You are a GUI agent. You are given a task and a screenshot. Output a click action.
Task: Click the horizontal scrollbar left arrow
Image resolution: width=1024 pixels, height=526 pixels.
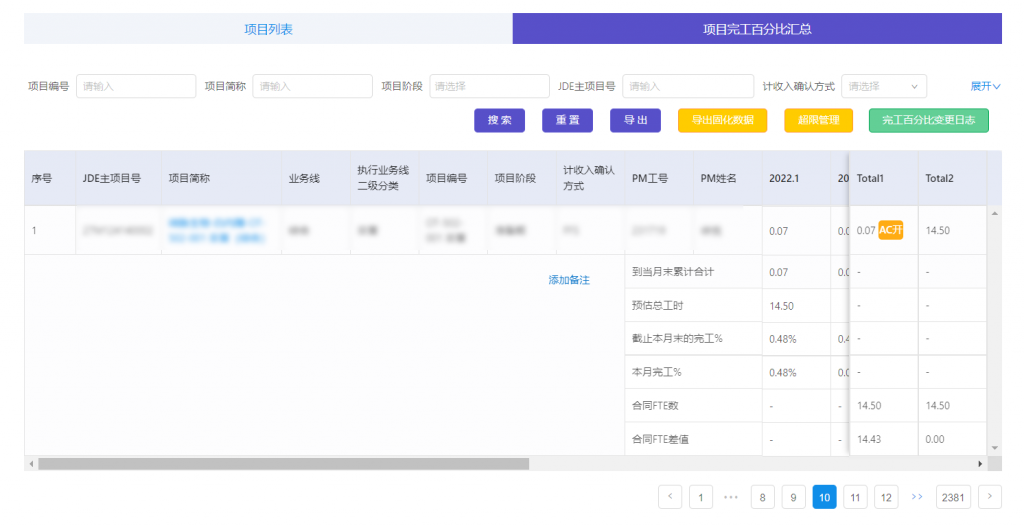(x=31, y=464)
